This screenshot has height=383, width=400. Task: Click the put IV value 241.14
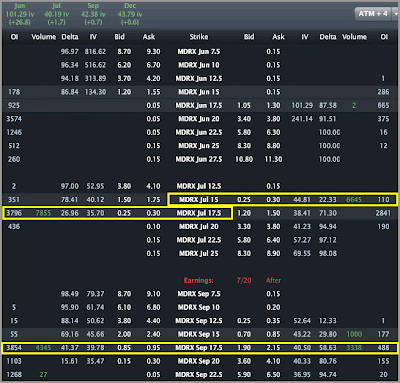302,119
